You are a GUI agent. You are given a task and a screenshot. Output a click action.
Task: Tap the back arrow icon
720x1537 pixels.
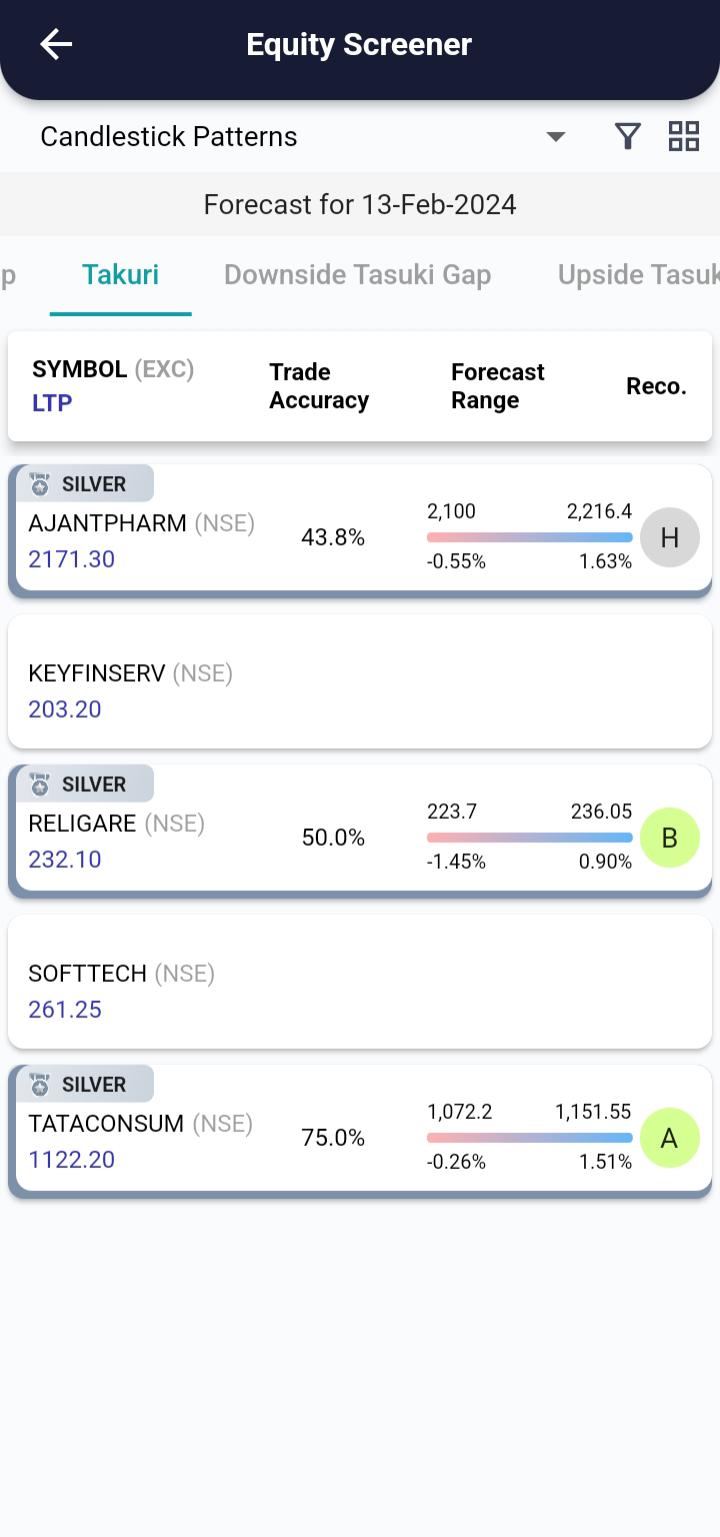coord(56,44)
